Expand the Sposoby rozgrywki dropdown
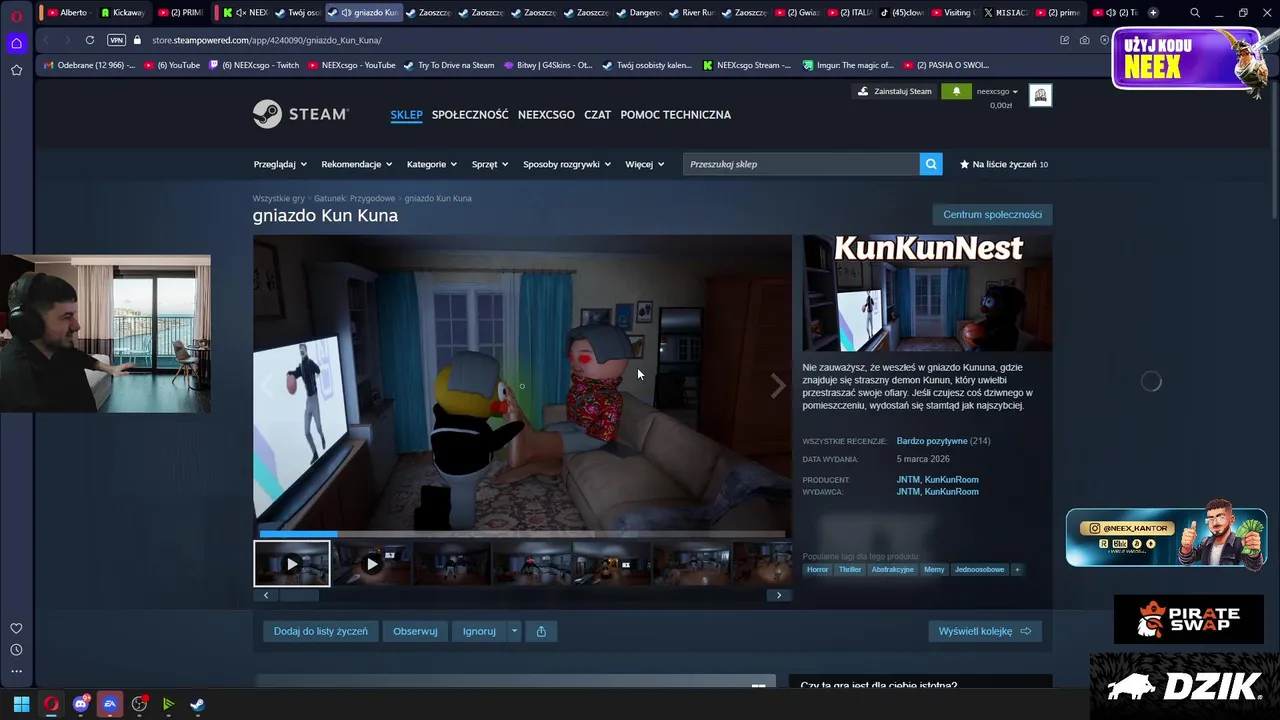Viewport: 1280px width, 720px height. [x=567, y=164]
